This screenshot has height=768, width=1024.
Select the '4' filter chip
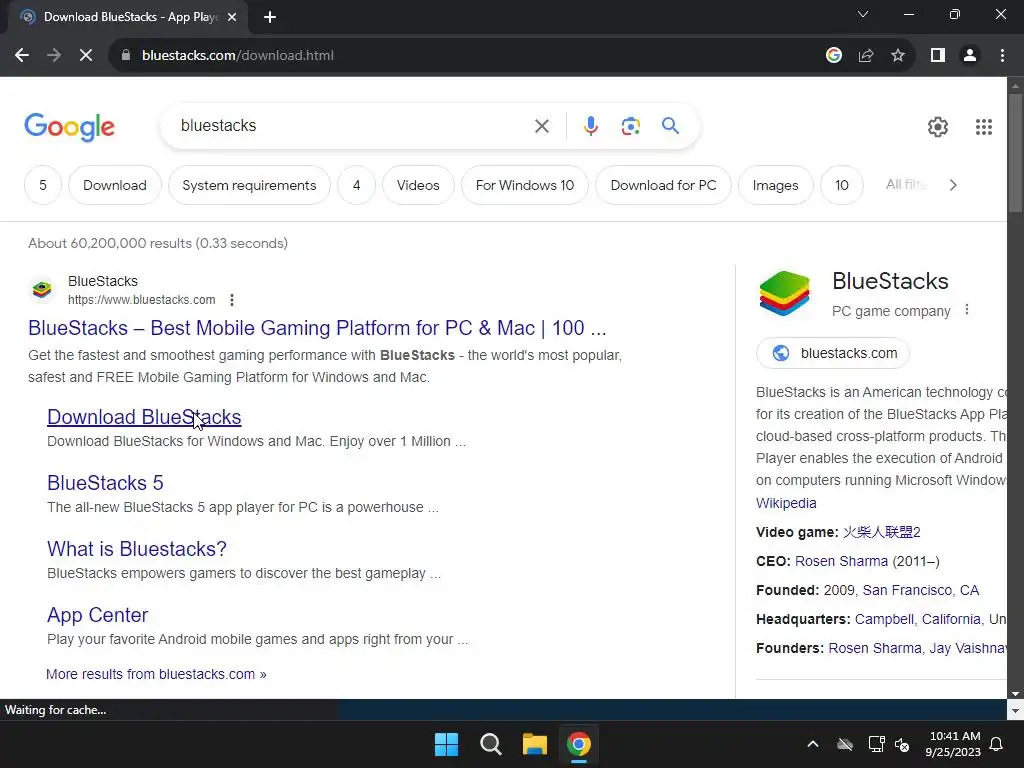pyautogui.click(x=357, y=185)
